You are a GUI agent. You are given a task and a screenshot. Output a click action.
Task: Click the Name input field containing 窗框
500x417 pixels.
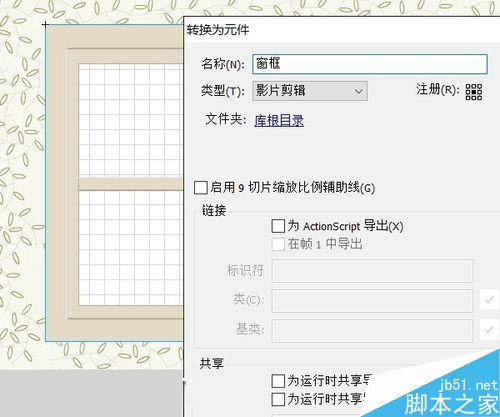pos(370,64)
